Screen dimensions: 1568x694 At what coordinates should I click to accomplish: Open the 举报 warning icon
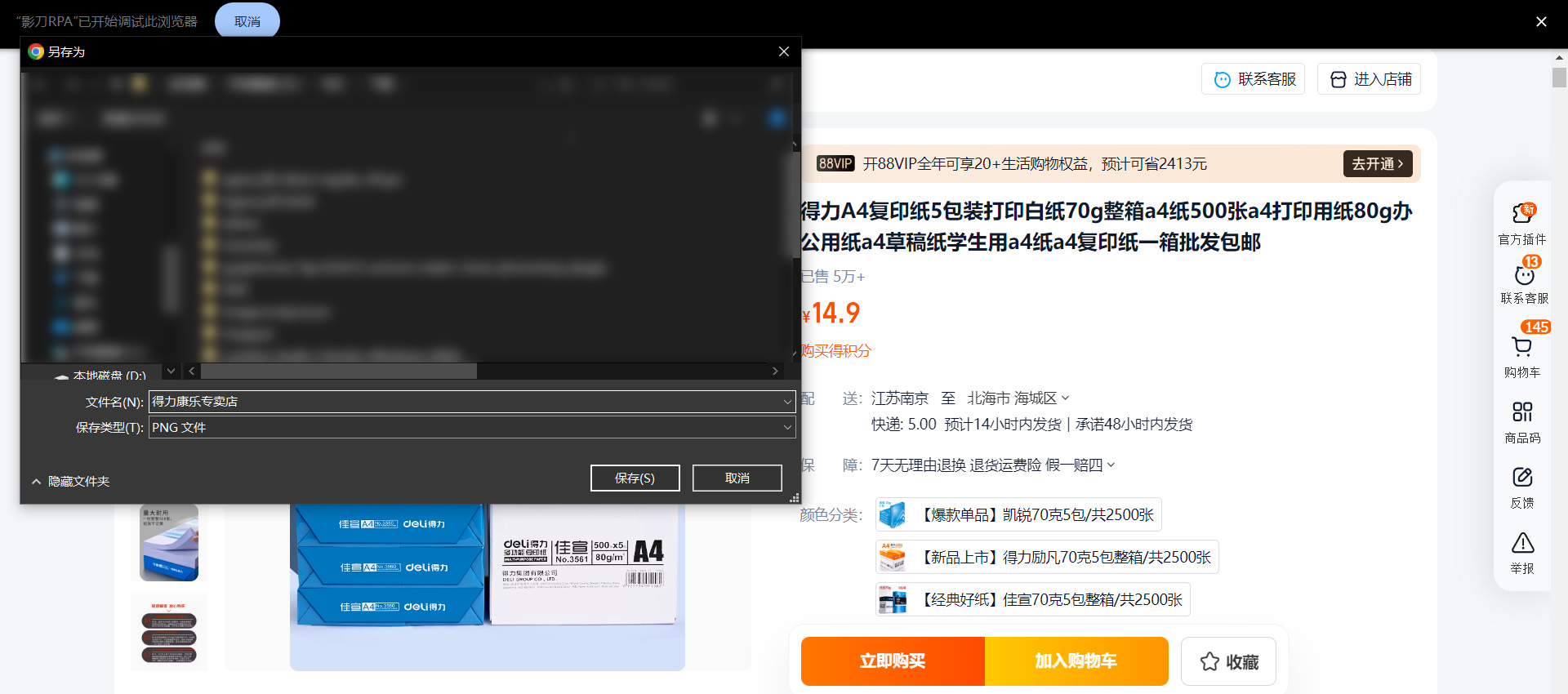(x=1522, y=553)
